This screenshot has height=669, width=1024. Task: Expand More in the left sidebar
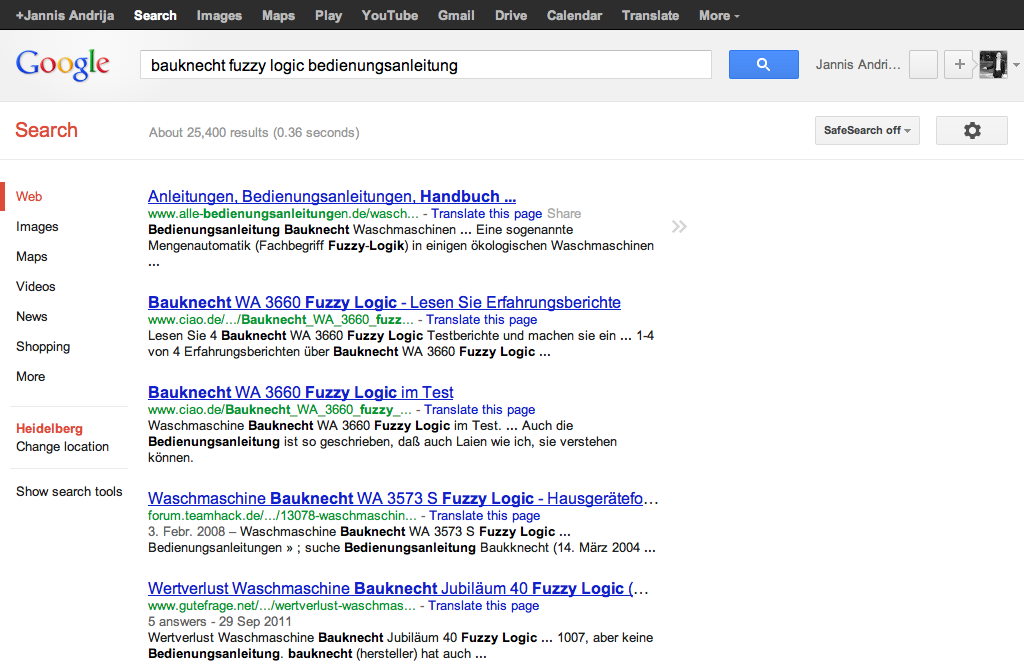click(31, 376)
